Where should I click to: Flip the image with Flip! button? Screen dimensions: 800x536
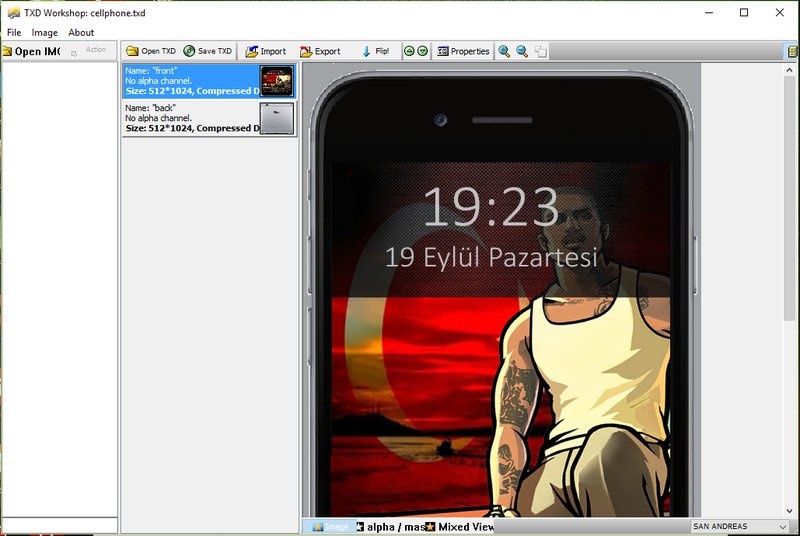click(x=376, y=51)
